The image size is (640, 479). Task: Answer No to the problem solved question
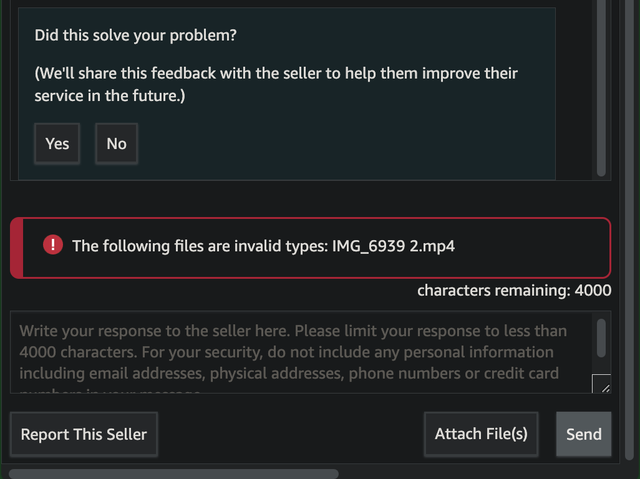116,144
